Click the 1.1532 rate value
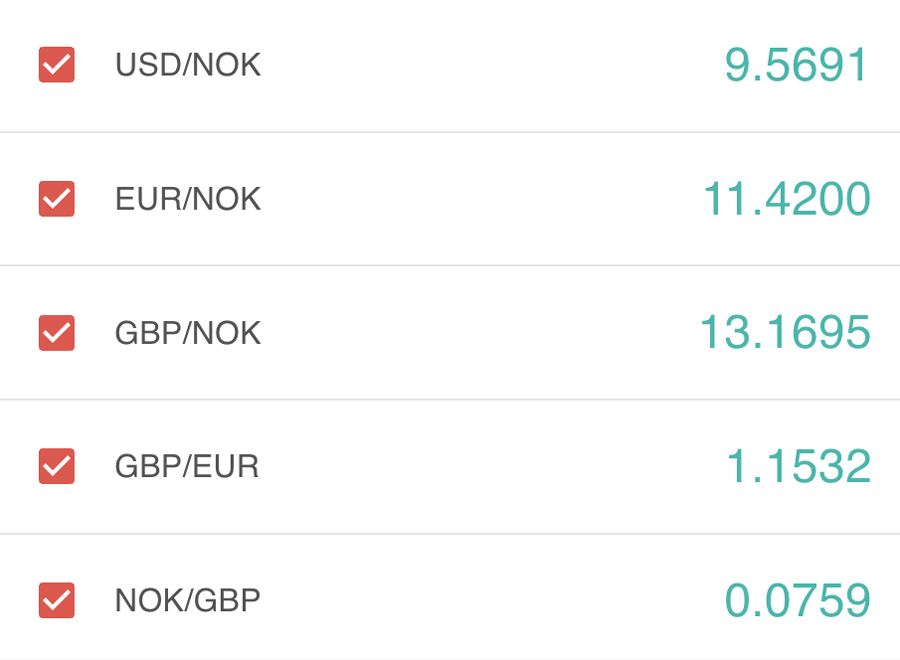900x660 pixels. [x=797, y=466]
